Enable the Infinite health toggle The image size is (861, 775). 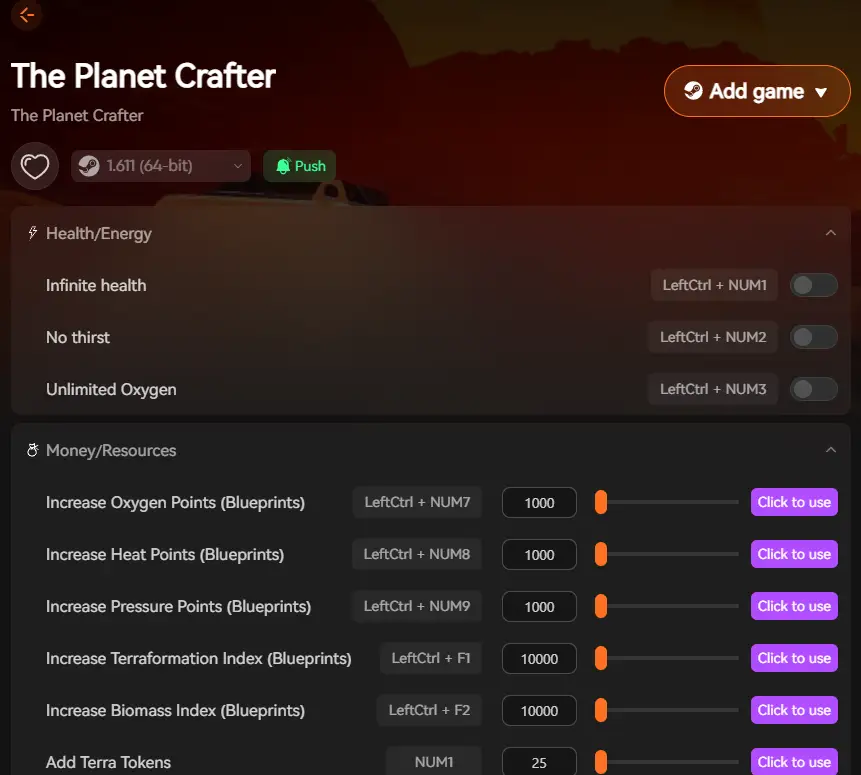click(813, 285)
